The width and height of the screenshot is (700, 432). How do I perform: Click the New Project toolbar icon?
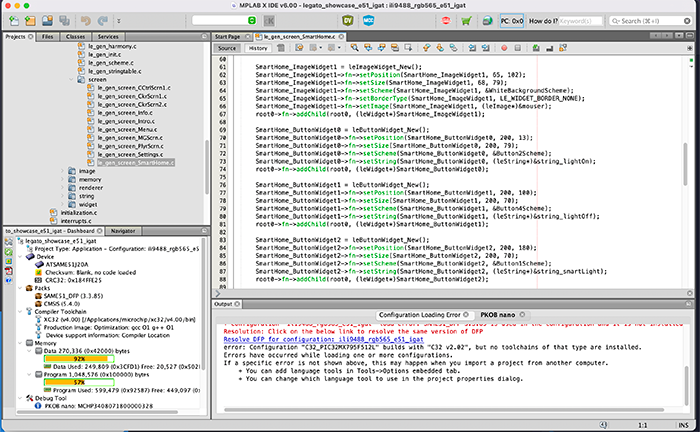pos(30,20)
